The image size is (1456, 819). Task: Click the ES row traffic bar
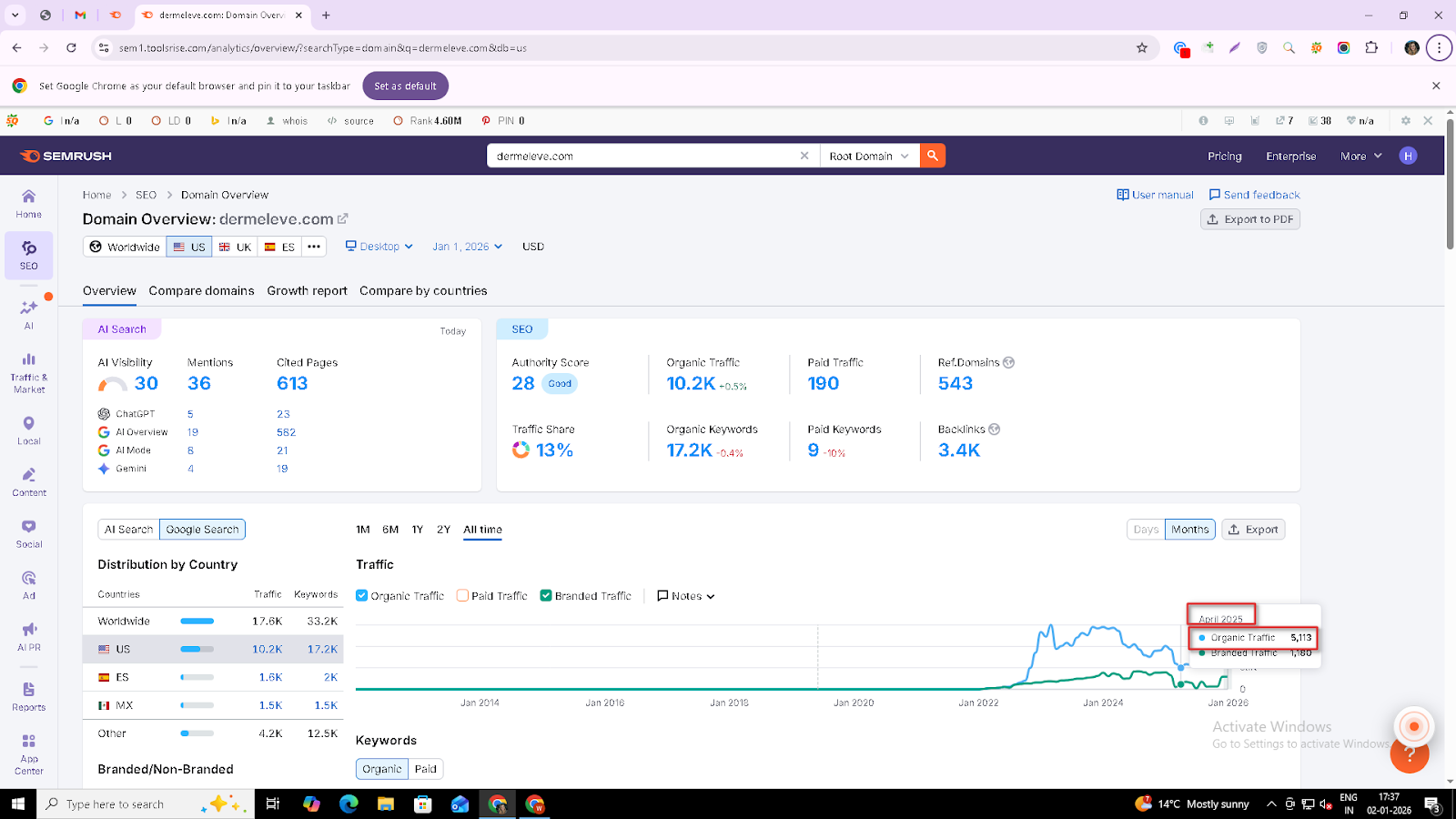(x=197, y=677)
